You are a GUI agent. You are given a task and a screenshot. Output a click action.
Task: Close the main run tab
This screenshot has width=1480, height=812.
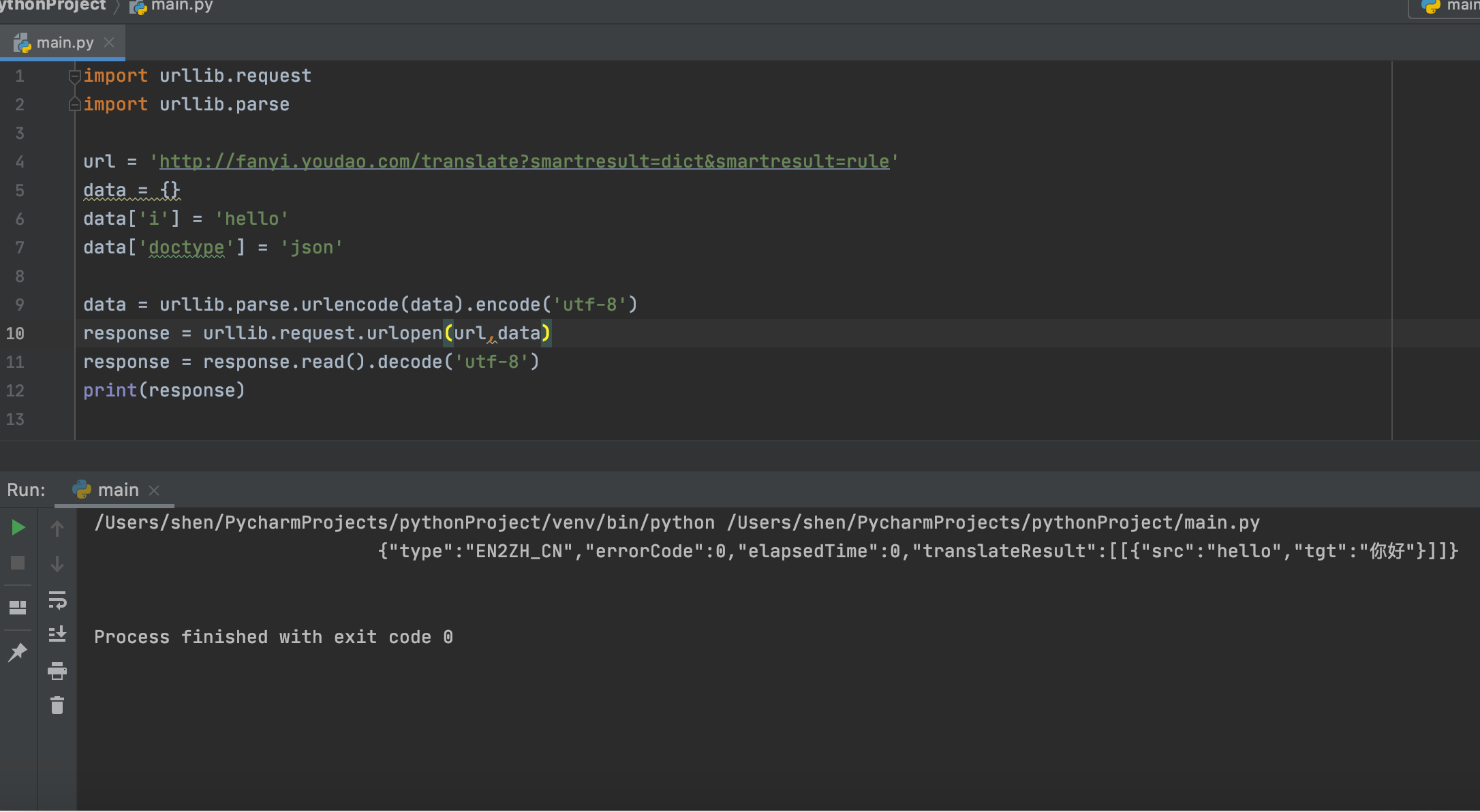point(154,490)
